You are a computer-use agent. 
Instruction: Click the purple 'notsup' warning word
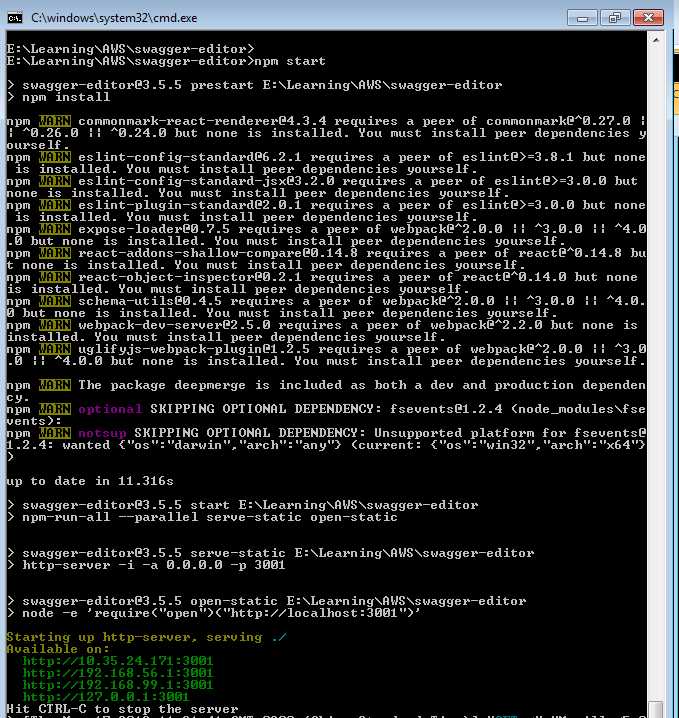(x=102, y=433)
